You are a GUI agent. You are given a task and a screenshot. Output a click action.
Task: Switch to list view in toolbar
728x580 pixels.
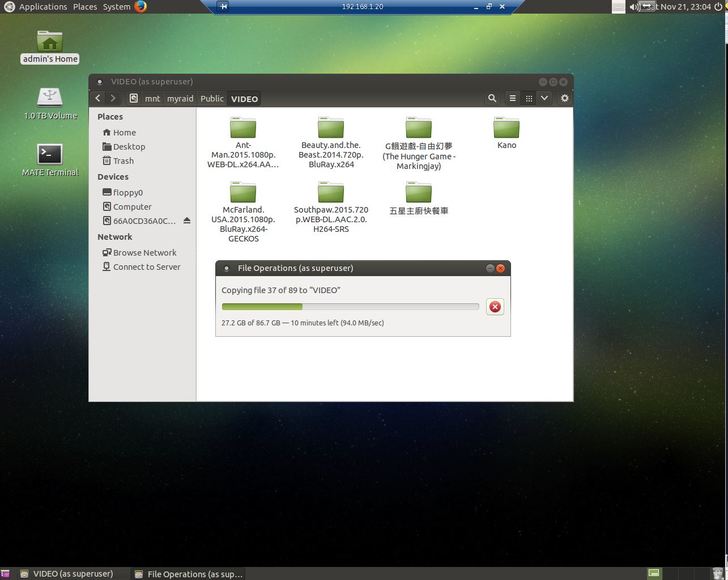click(512, 99)
